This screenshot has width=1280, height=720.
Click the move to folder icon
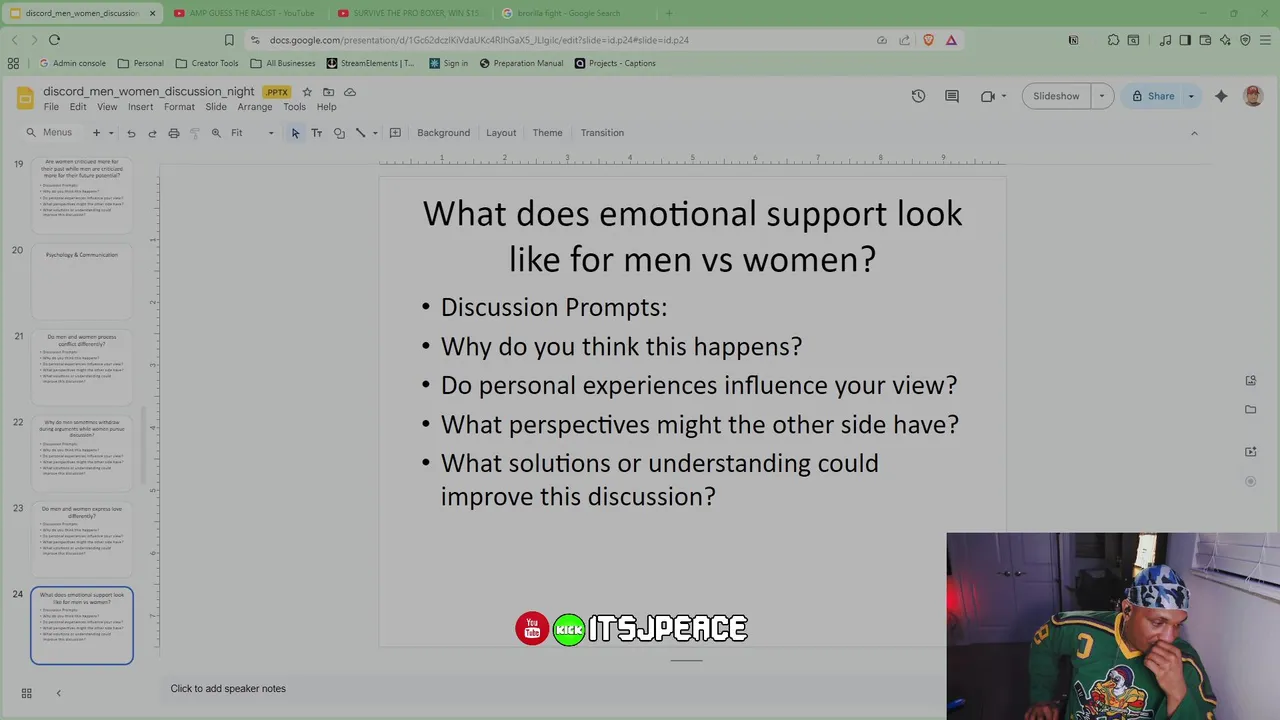click(x=328, y=92)
